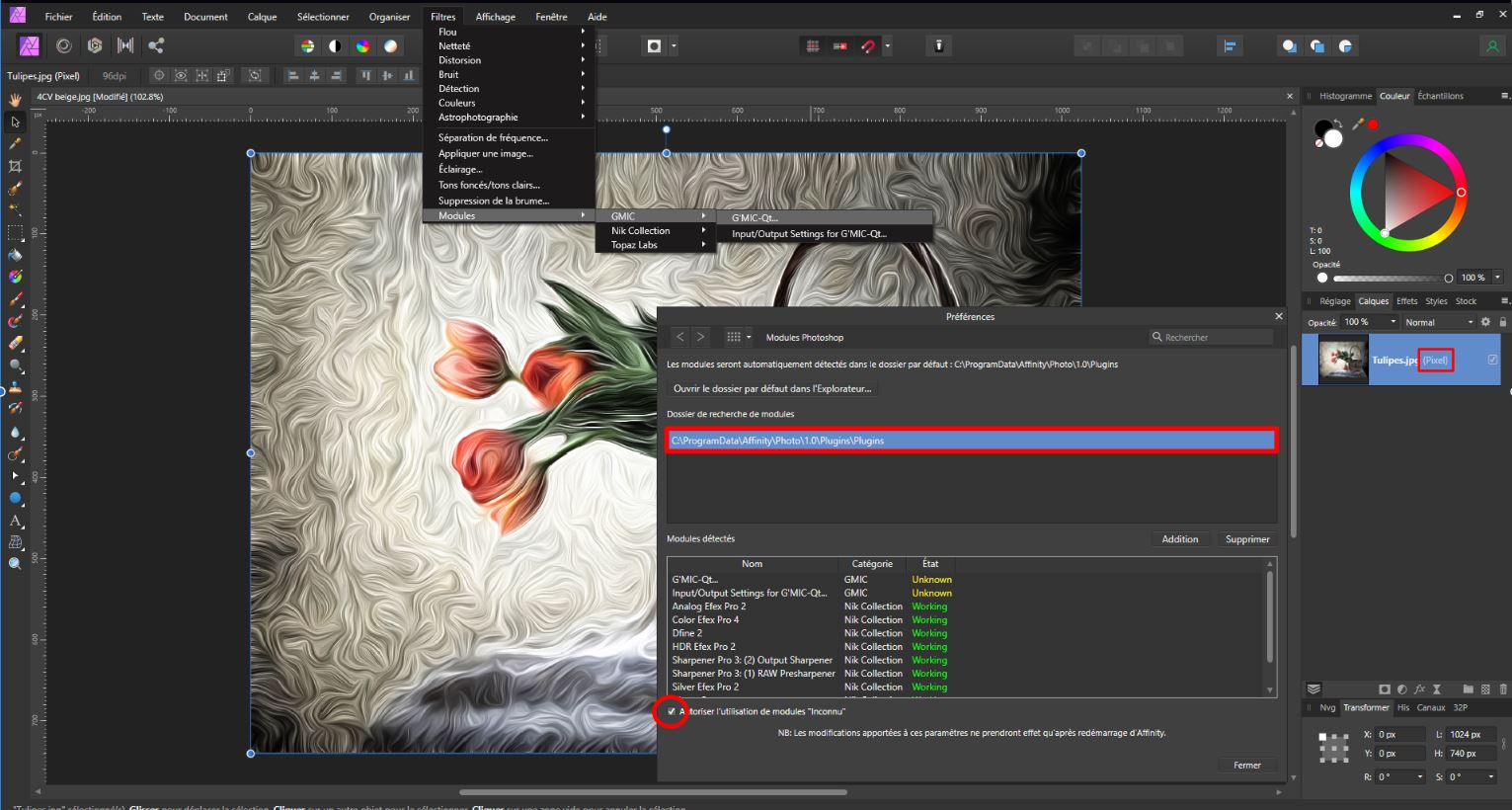The height and width of the screenshot is (810, 1512).
Task: Toggle visibility checkbox of Tulipes.jpg layer
Action: [x=1492, y=361]
